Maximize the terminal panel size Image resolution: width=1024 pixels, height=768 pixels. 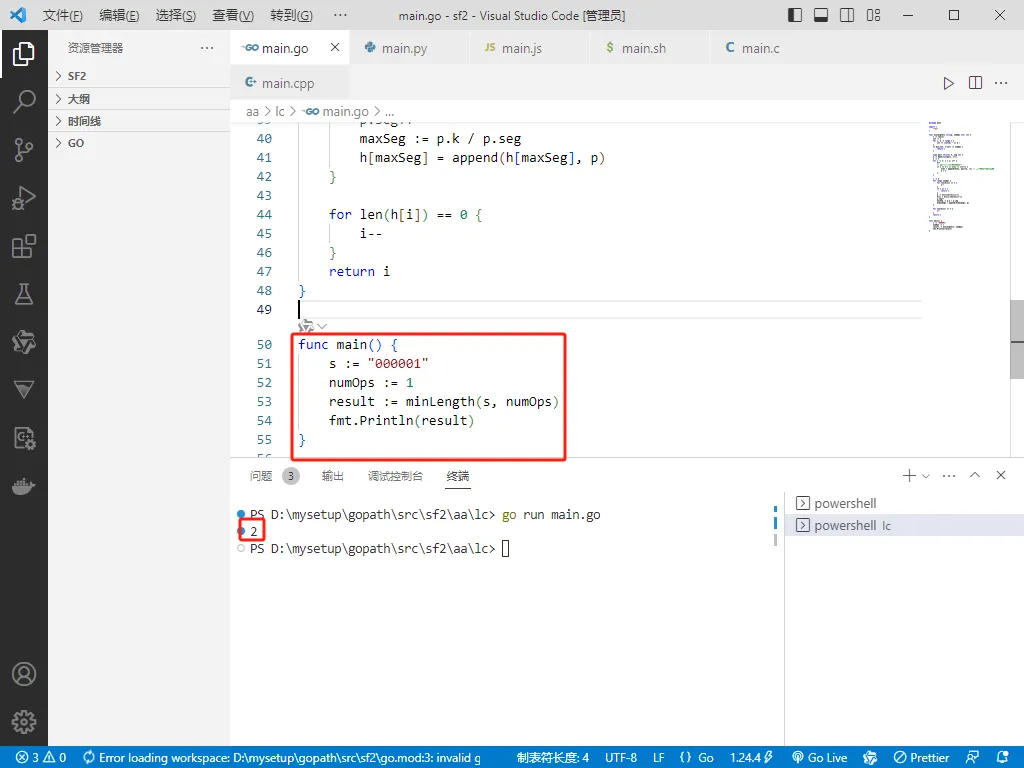tap(975, 475)
